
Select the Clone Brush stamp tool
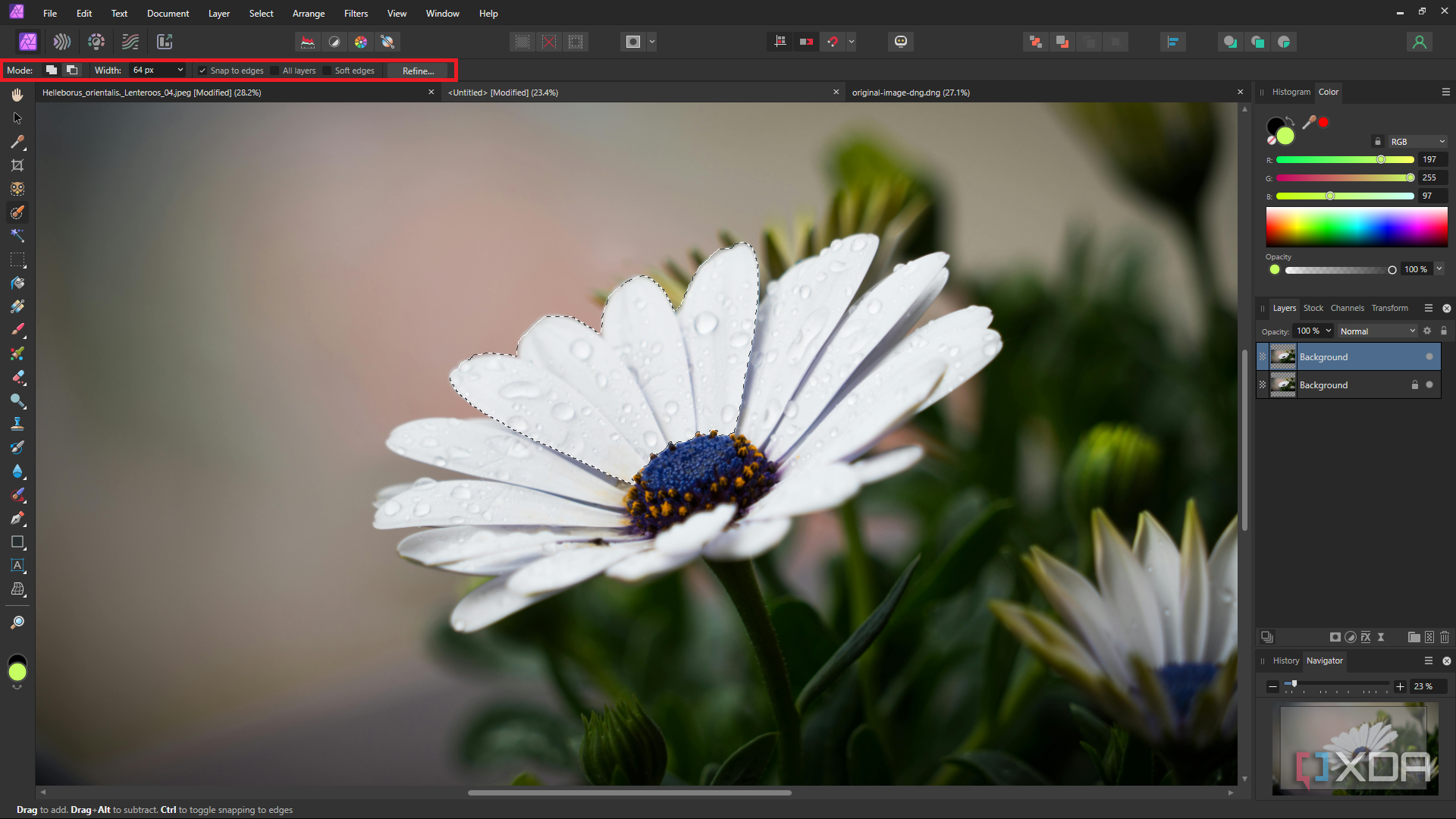[x=17, y=424]
